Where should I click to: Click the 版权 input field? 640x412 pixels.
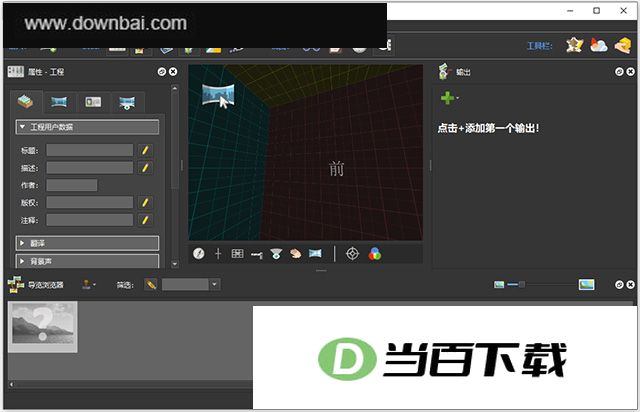pyautogui.click(x=89, y=202)
